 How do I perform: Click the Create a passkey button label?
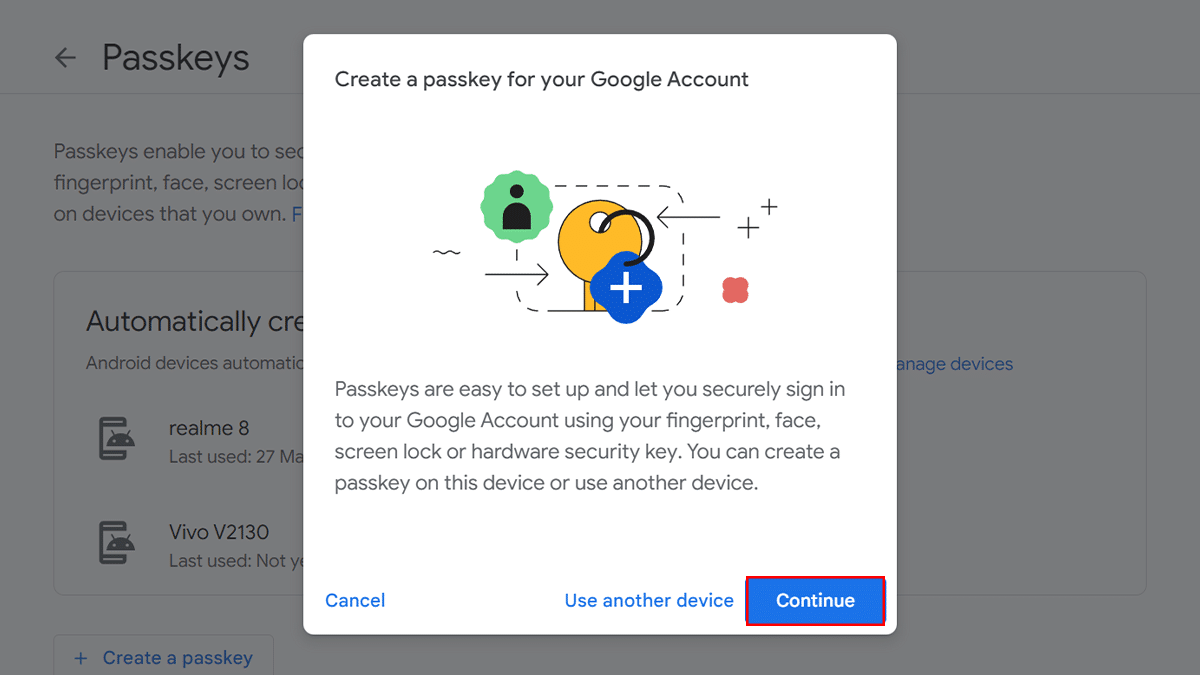pyautogui.click(x=177, y=658)
